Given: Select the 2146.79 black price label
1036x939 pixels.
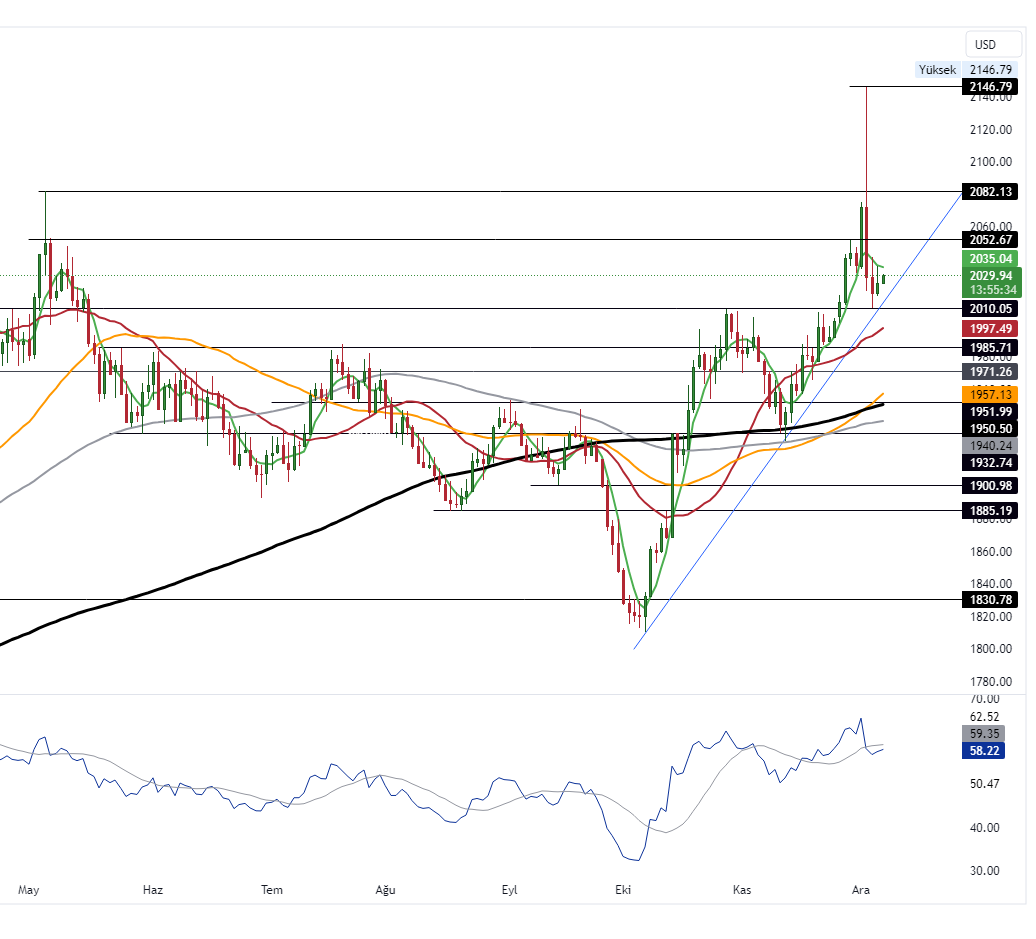Looking at the screenshot, I should point(991,88).
